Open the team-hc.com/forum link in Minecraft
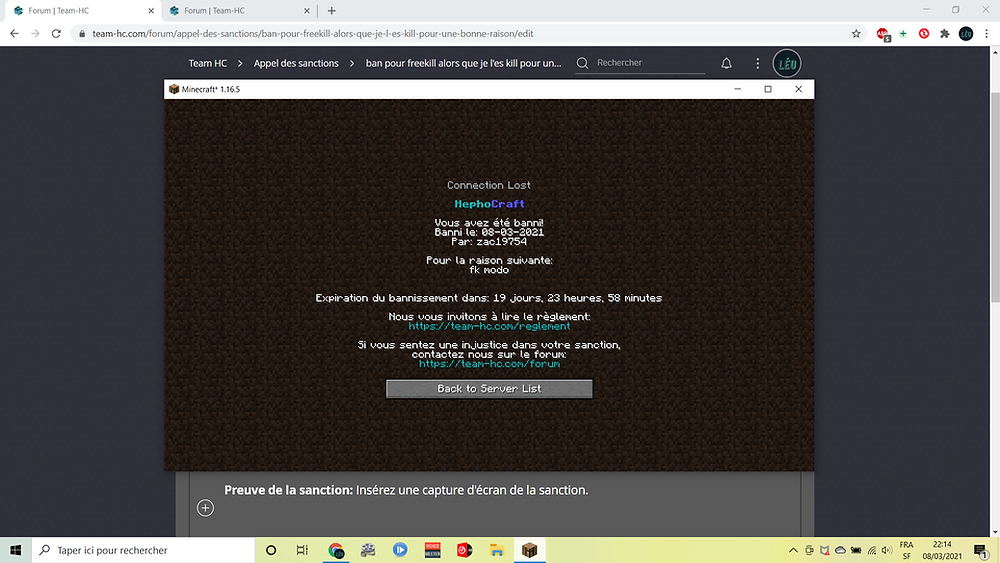Image resolution: width=1000 pixels, height=563 pixels. point(489,364)
